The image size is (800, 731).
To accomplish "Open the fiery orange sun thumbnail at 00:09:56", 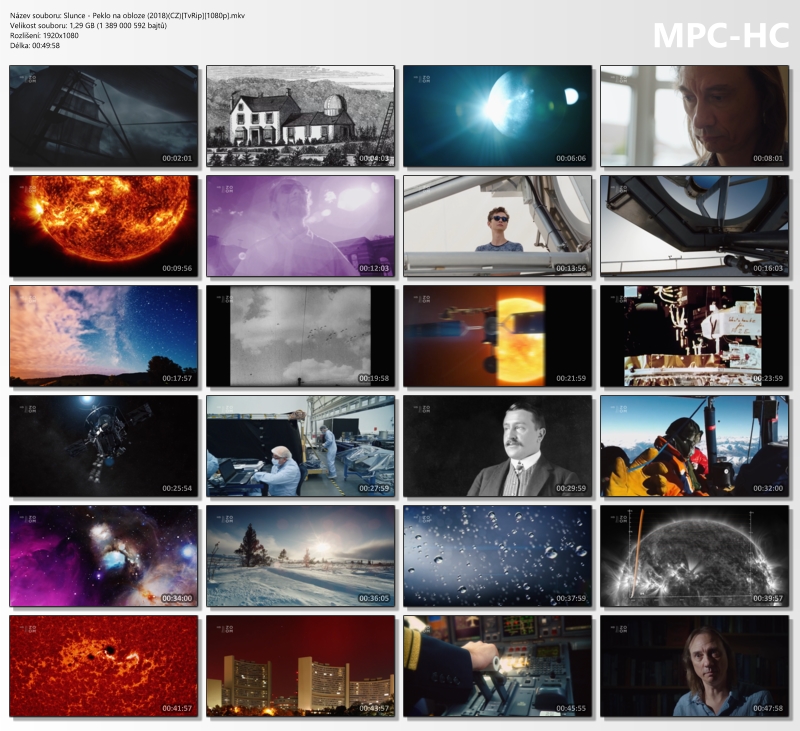I will tap(104, 226).
